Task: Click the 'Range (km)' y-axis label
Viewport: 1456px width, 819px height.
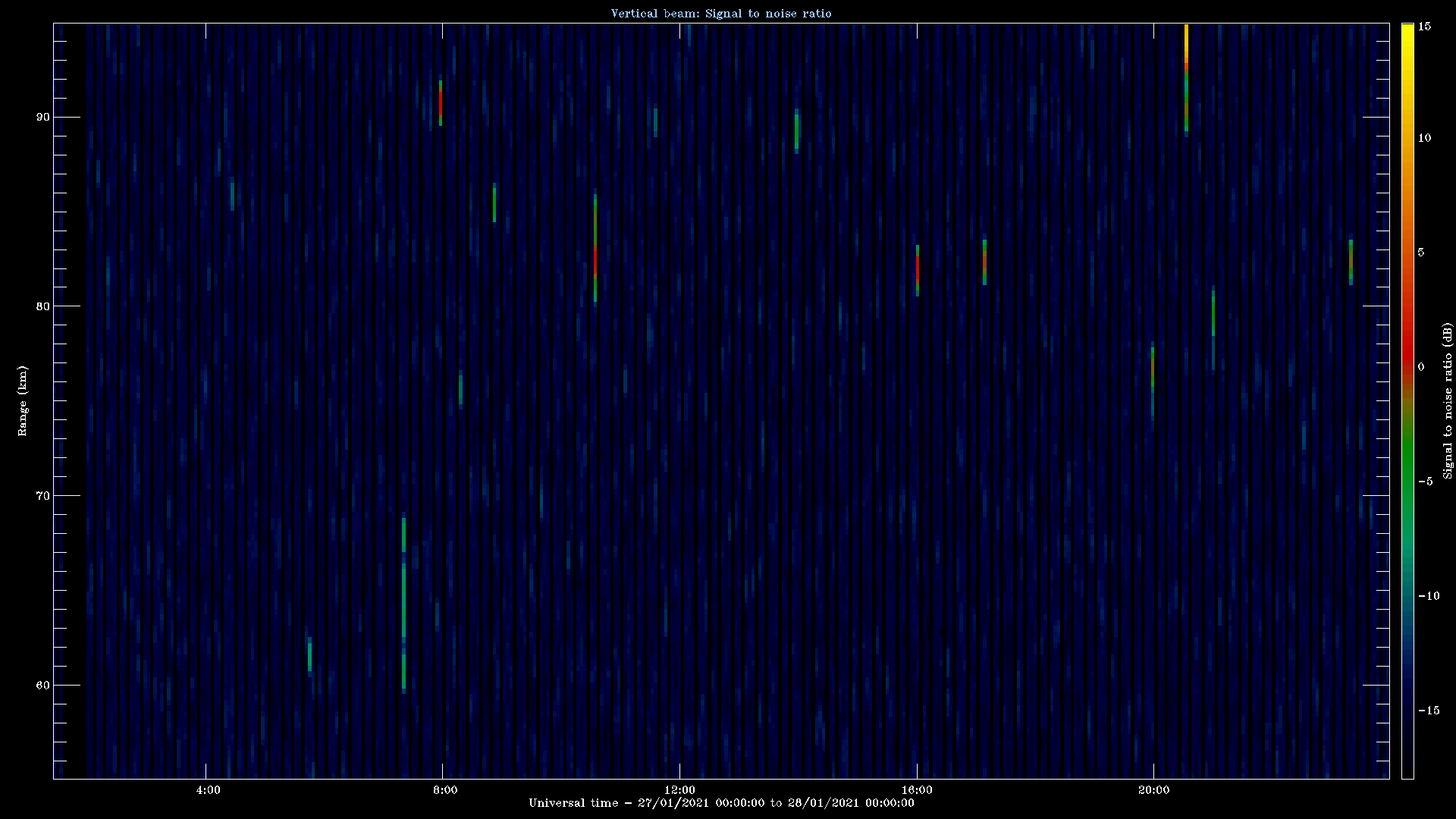Action: click(23, 400)
